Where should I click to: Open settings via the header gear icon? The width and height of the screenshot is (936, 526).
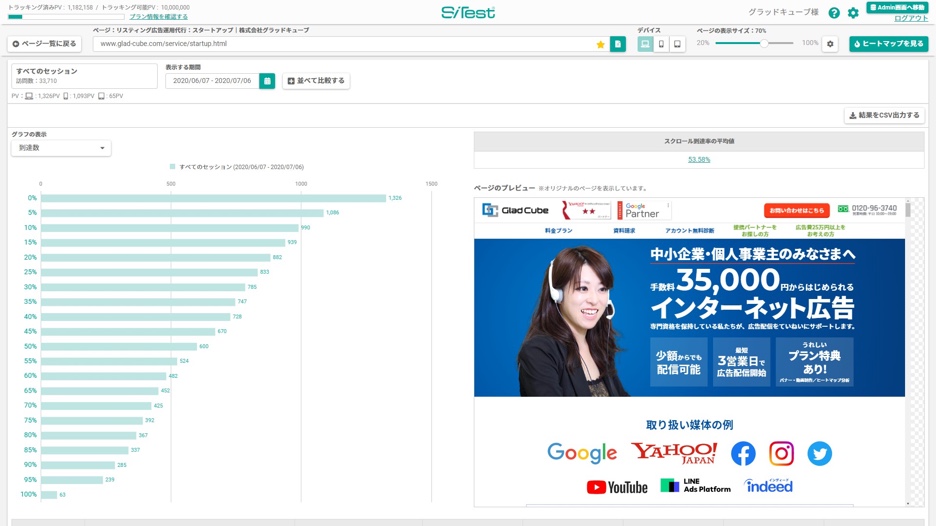point(853,13)
